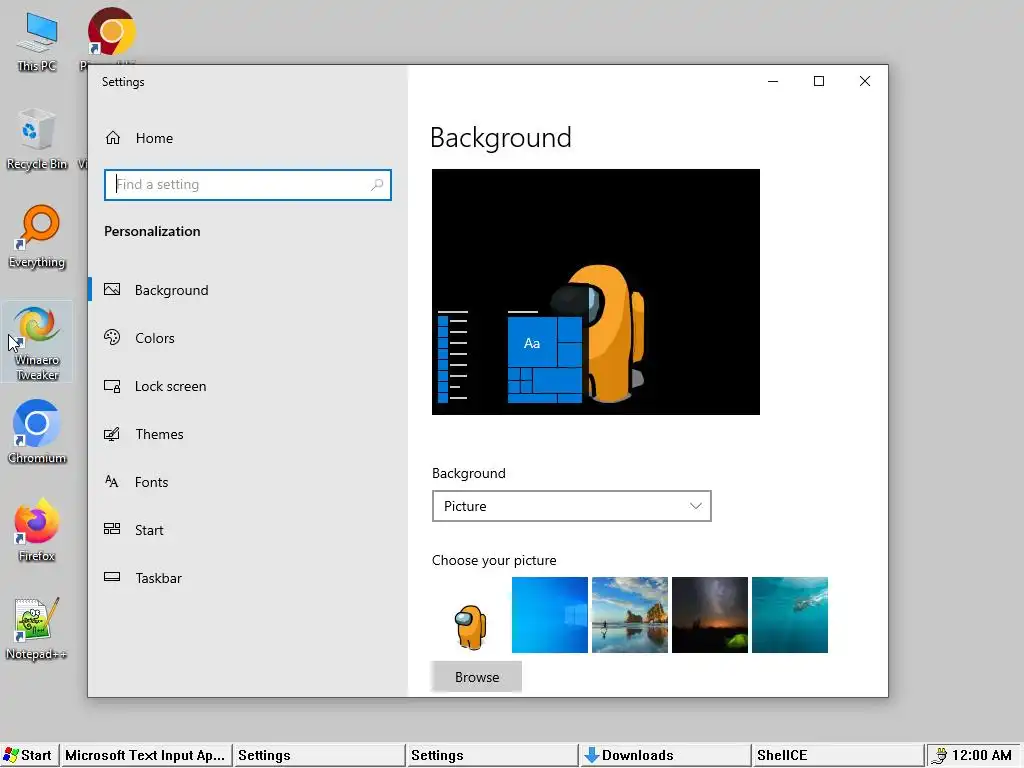The height and width of the screenshot is (768, 1024).
Task: Switch to the second Settings taskbar button
Action: coord(492,756)
